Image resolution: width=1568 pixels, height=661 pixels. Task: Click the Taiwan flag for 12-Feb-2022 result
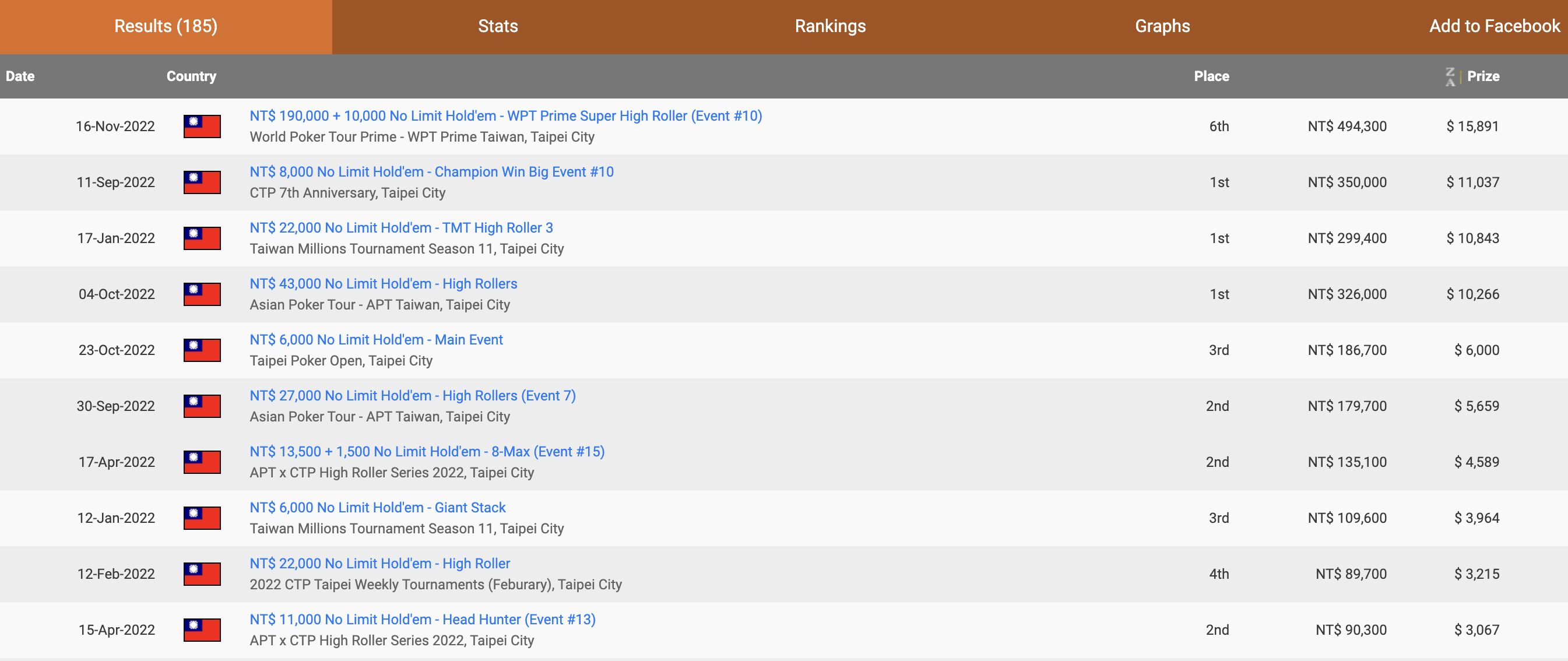(x=202, y=575)
